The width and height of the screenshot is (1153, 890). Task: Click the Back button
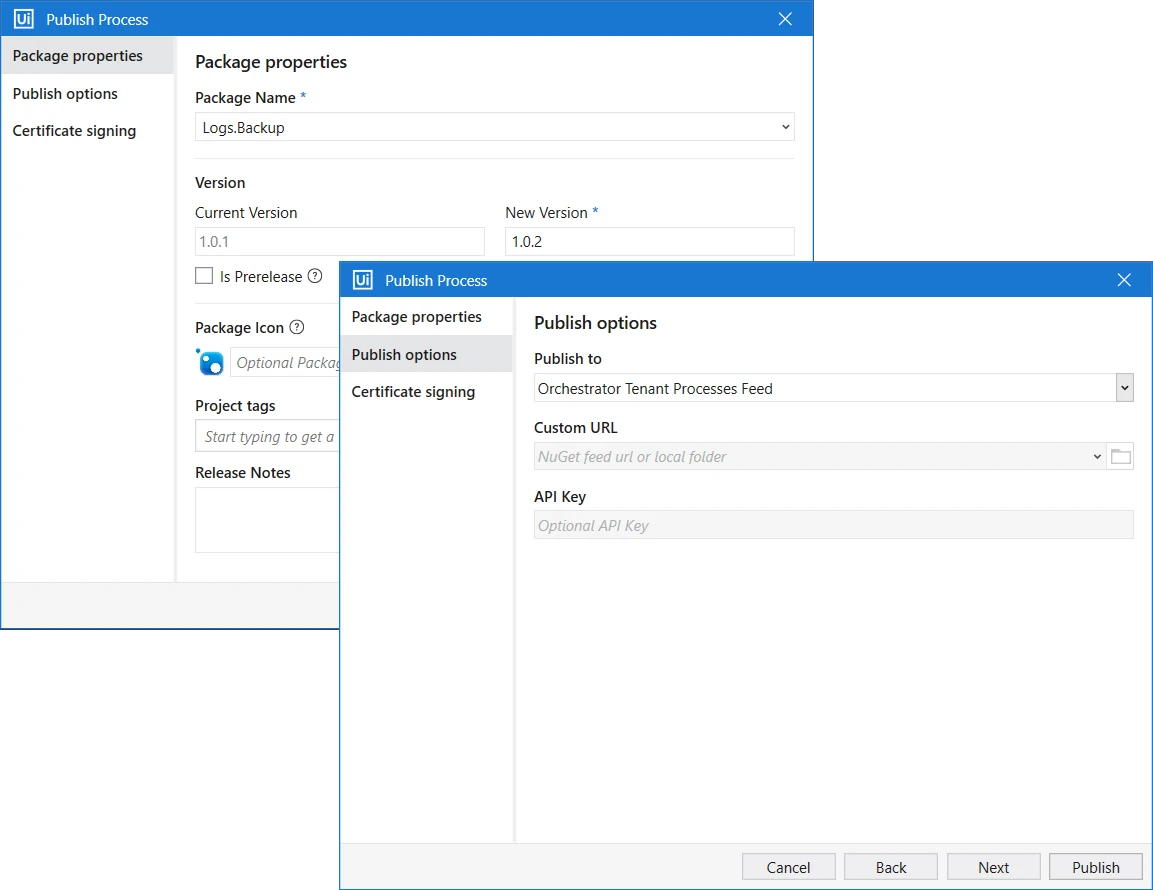(x=890, y=867)
